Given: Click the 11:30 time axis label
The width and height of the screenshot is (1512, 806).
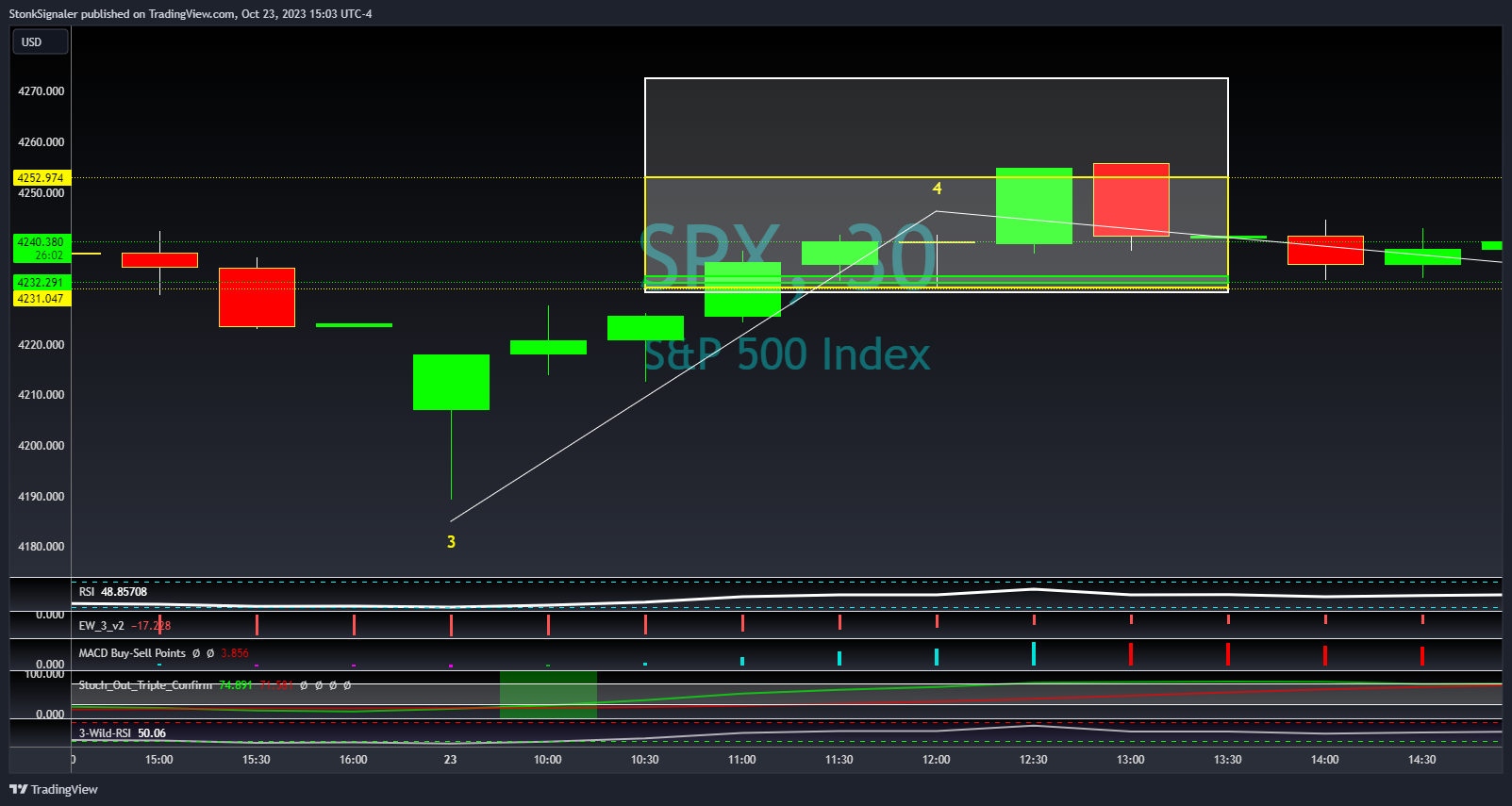Looking at the screenshot, I should (x=839, y=760).
